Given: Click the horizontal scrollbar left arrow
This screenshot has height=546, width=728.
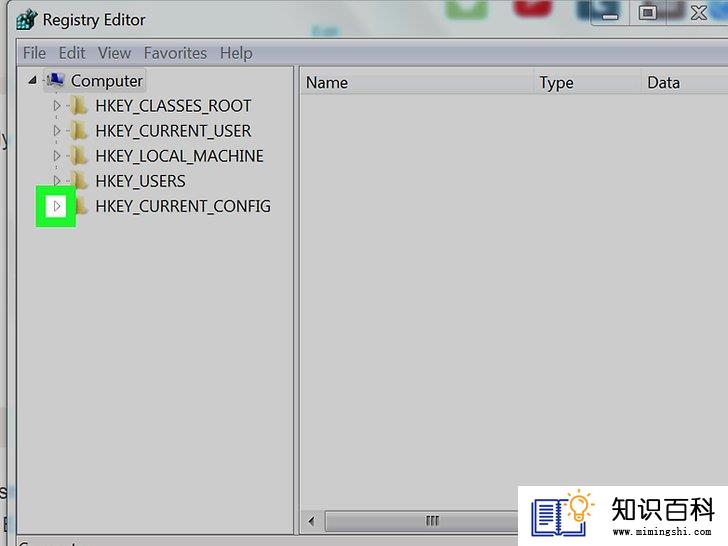Looking at the screenshot, I should 312,521.
